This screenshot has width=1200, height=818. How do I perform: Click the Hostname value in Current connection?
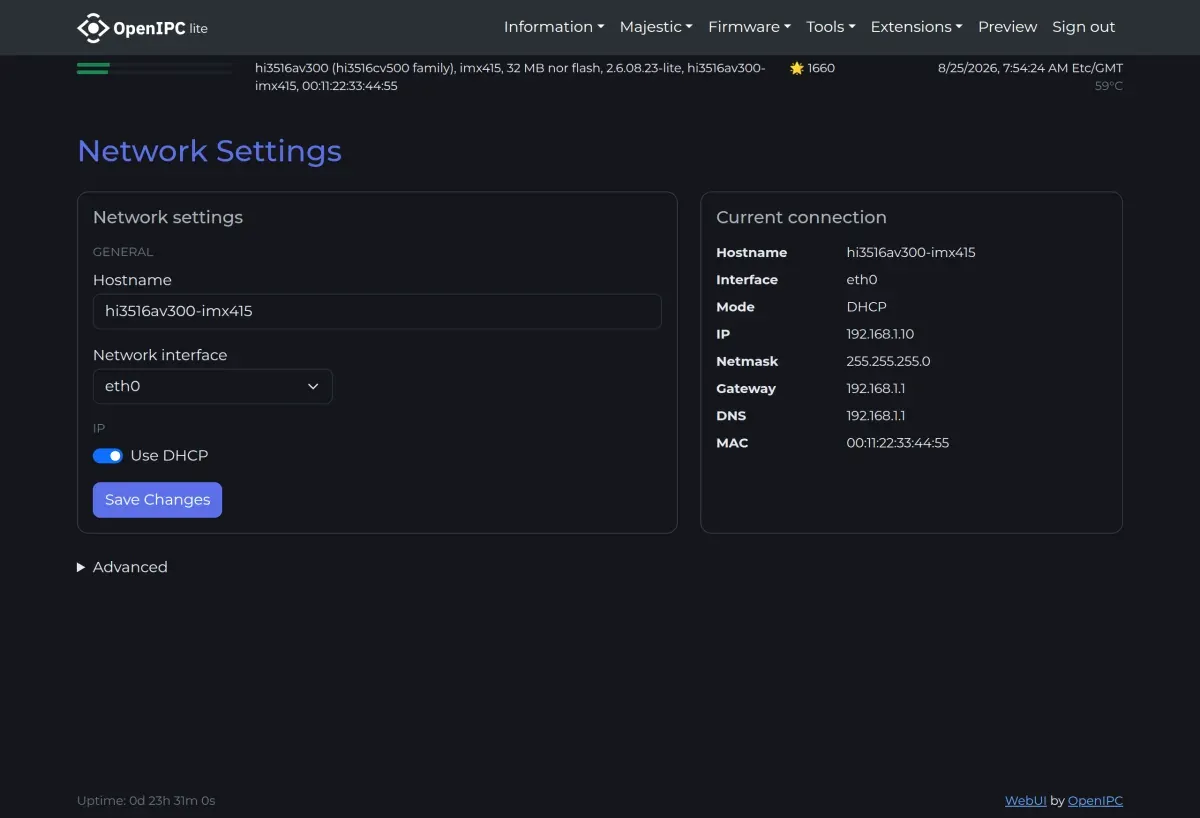(910, 253)
